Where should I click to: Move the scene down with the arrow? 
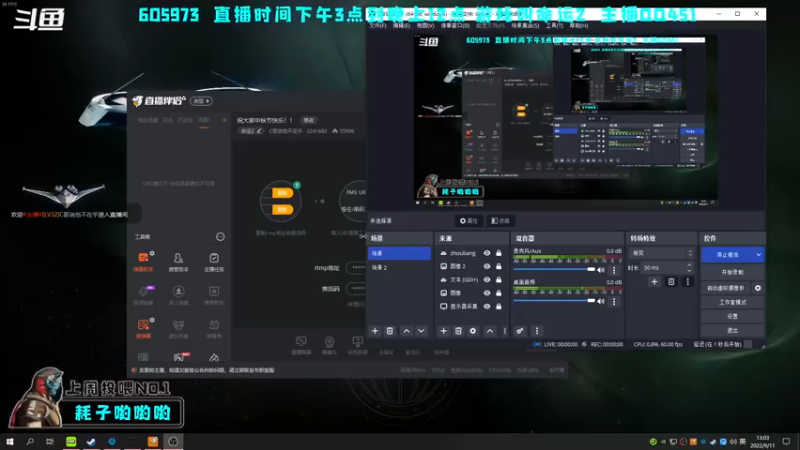421,331
